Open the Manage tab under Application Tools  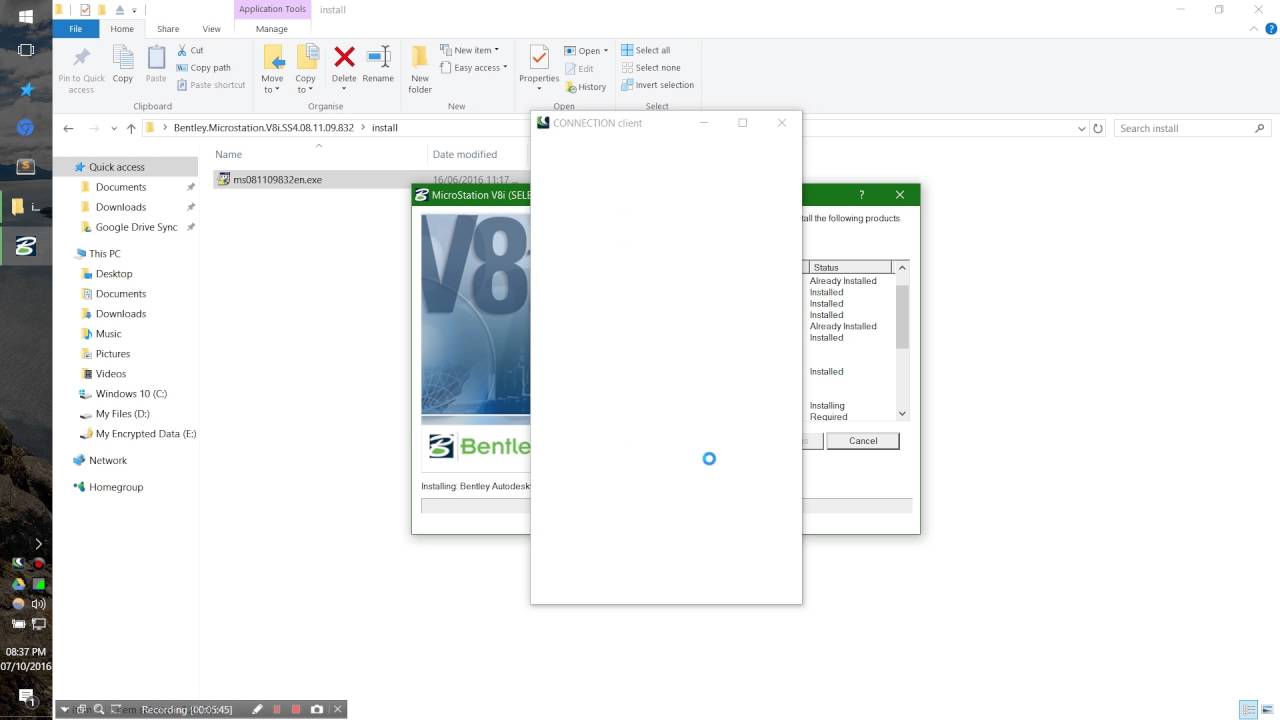click(x=271, y=29)
